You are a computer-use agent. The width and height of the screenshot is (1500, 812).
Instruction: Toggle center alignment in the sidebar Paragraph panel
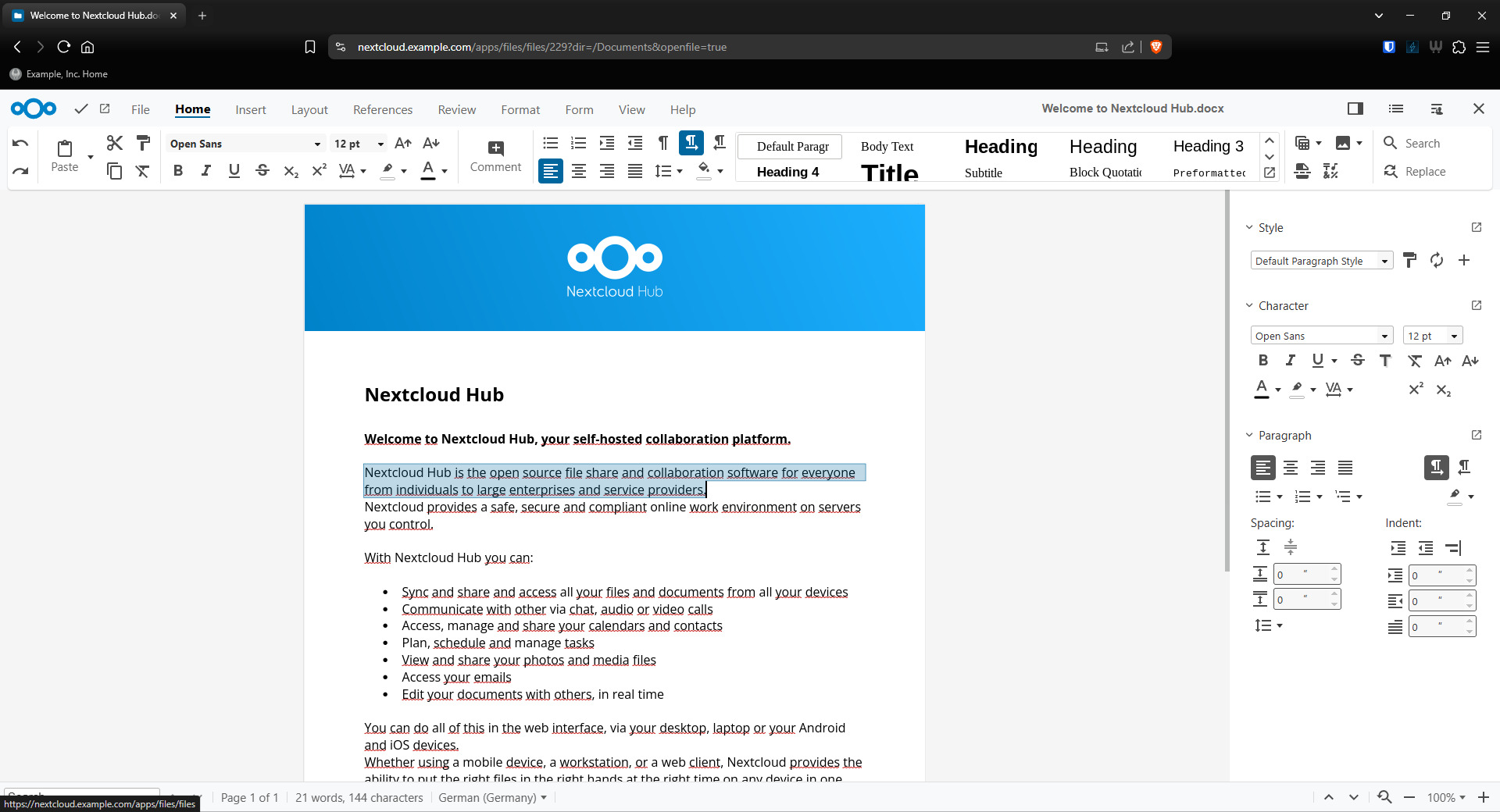click(1291, 468)
